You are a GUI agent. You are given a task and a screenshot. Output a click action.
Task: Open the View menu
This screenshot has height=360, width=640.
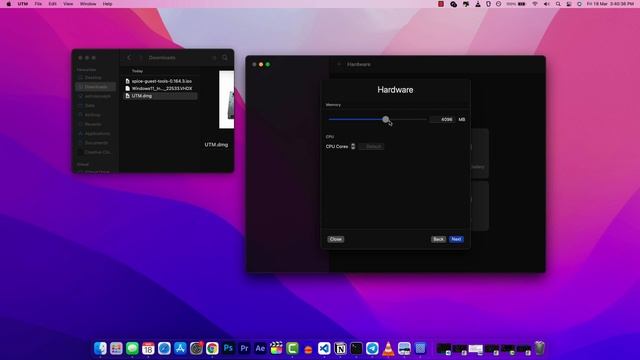[x=68, y=4]
